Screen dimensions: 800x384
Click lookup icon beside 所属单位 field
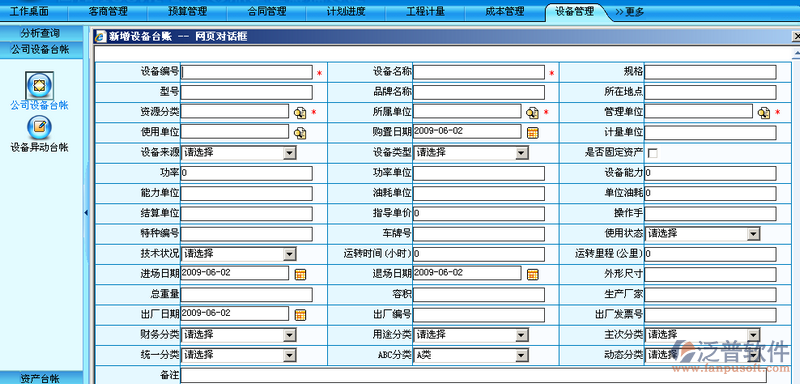[x=533, y=113]
